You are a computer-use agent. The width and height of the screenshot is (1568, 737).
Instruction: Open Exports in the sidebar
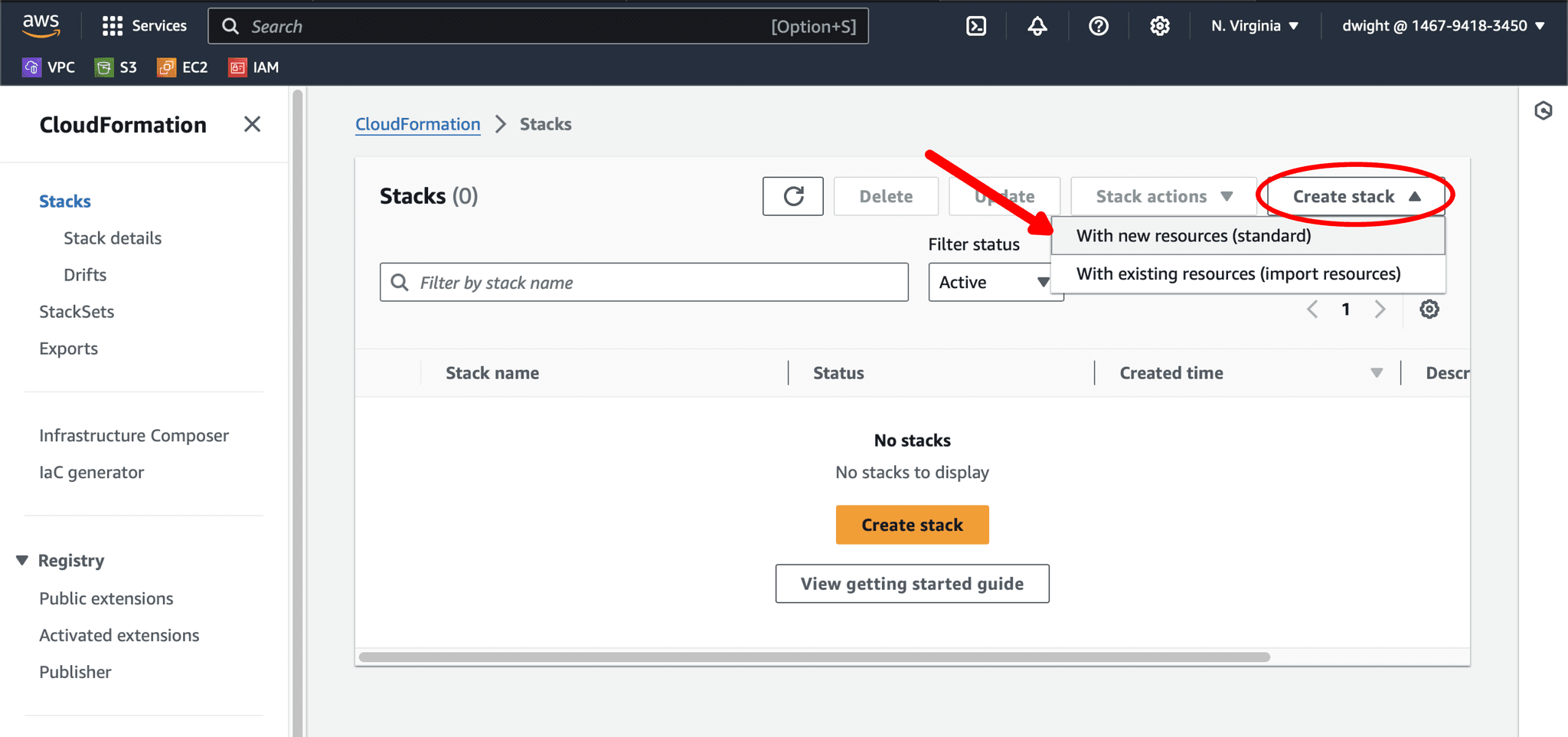(x=69, y=349)
